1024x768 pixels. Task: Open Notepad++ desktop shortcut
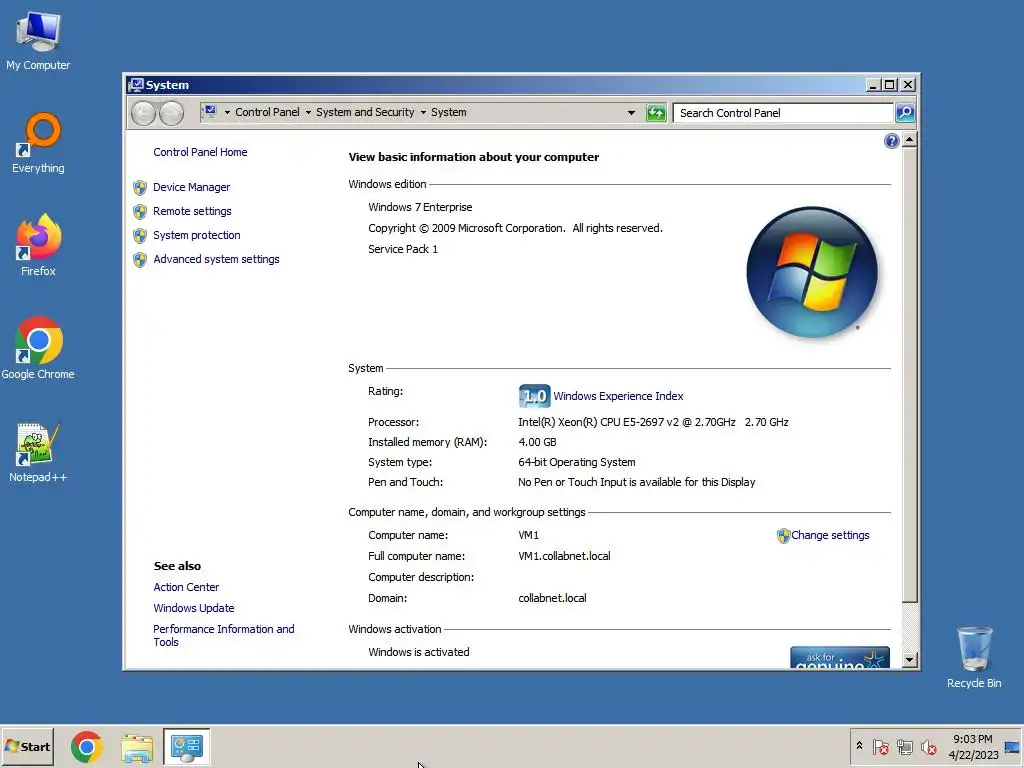point(38,452)
